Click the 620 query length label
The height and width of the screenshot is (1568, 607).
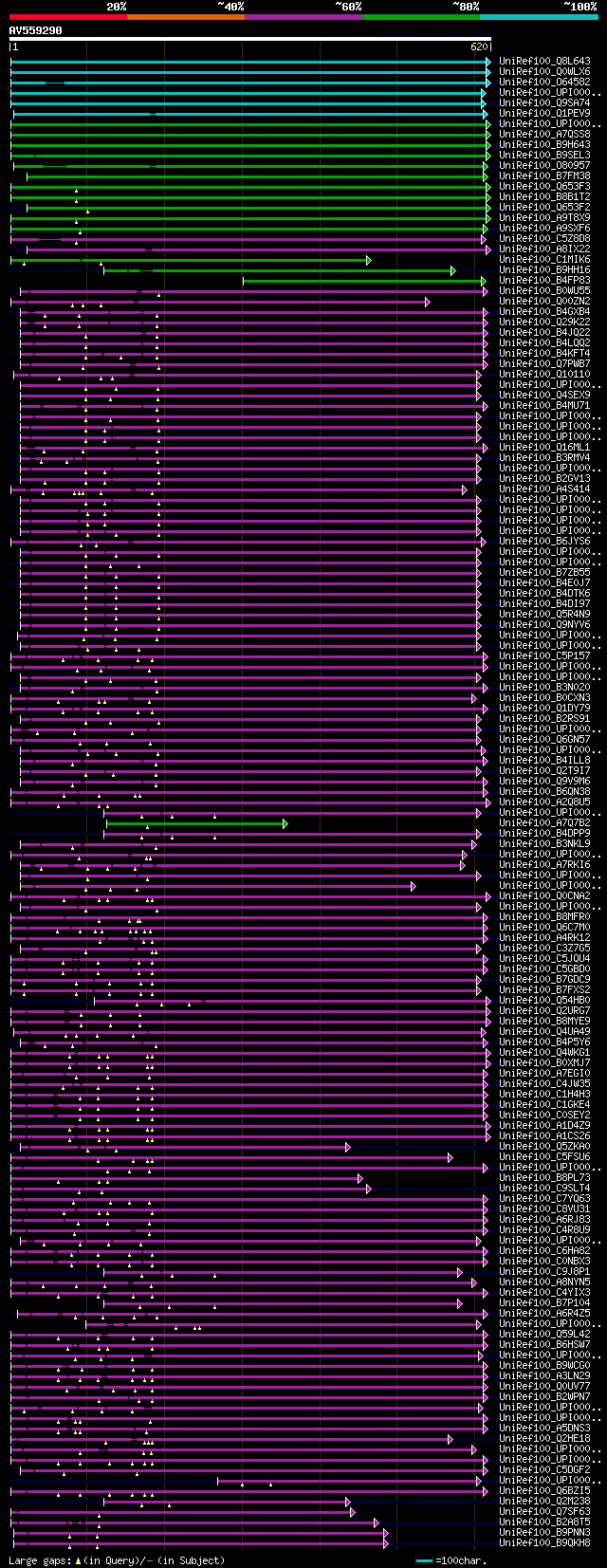pyautogui.click(x=478, y=46)
